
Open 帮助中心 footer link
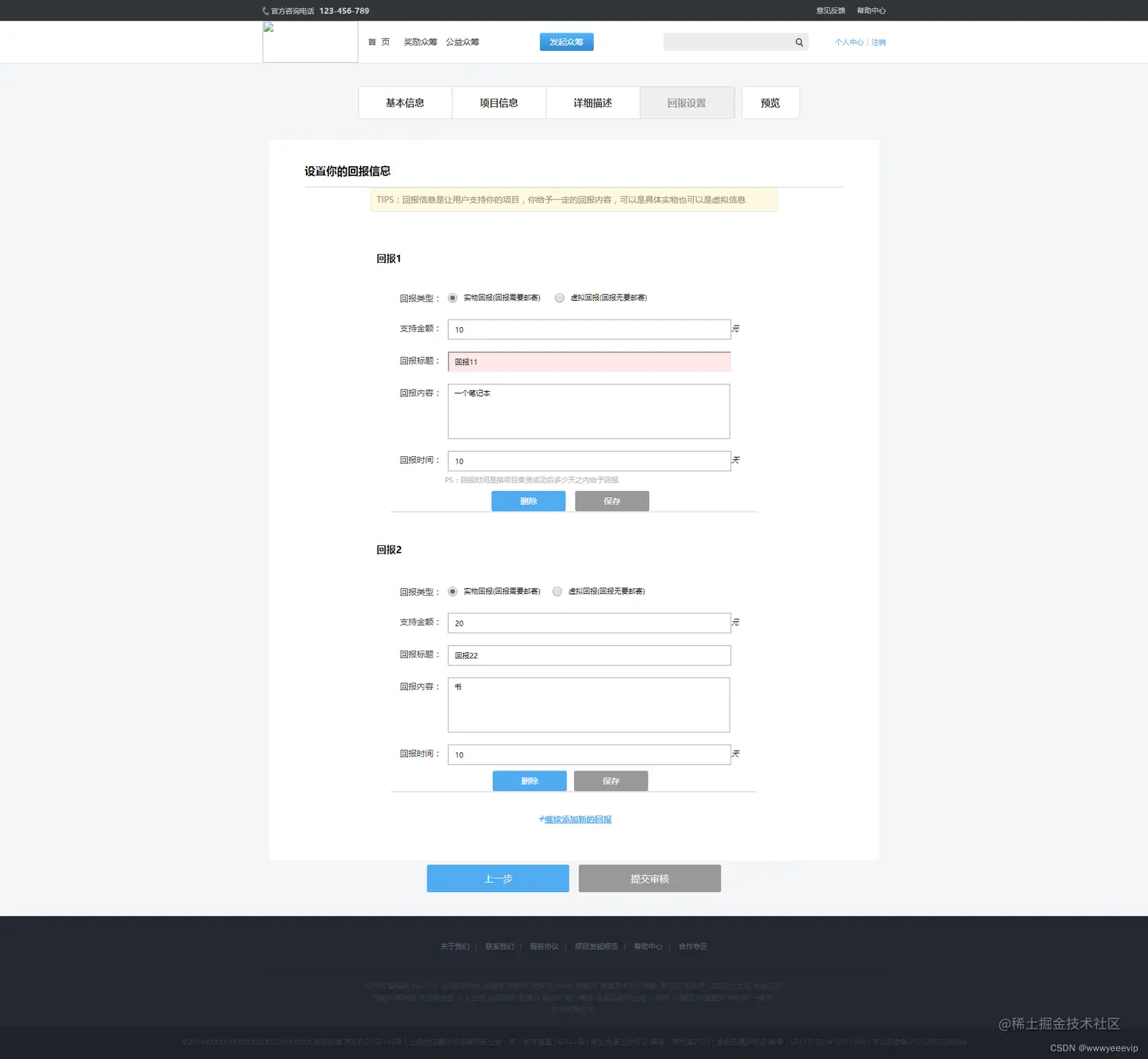coord(648,947)
